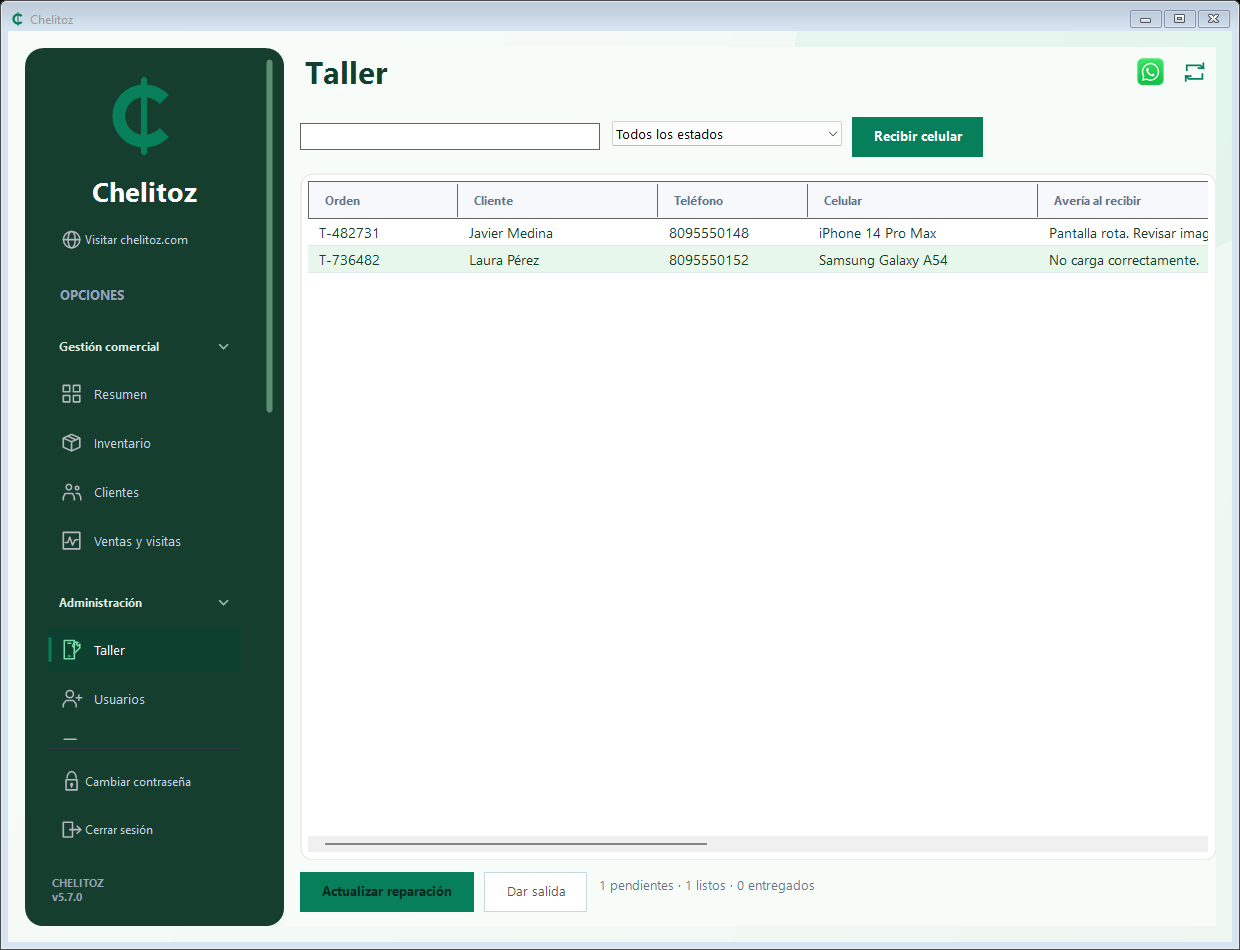Screen dimensions: 1240x950
Task: Open the Clientes section
Action: pyautogui.click(x=145, y=492)
